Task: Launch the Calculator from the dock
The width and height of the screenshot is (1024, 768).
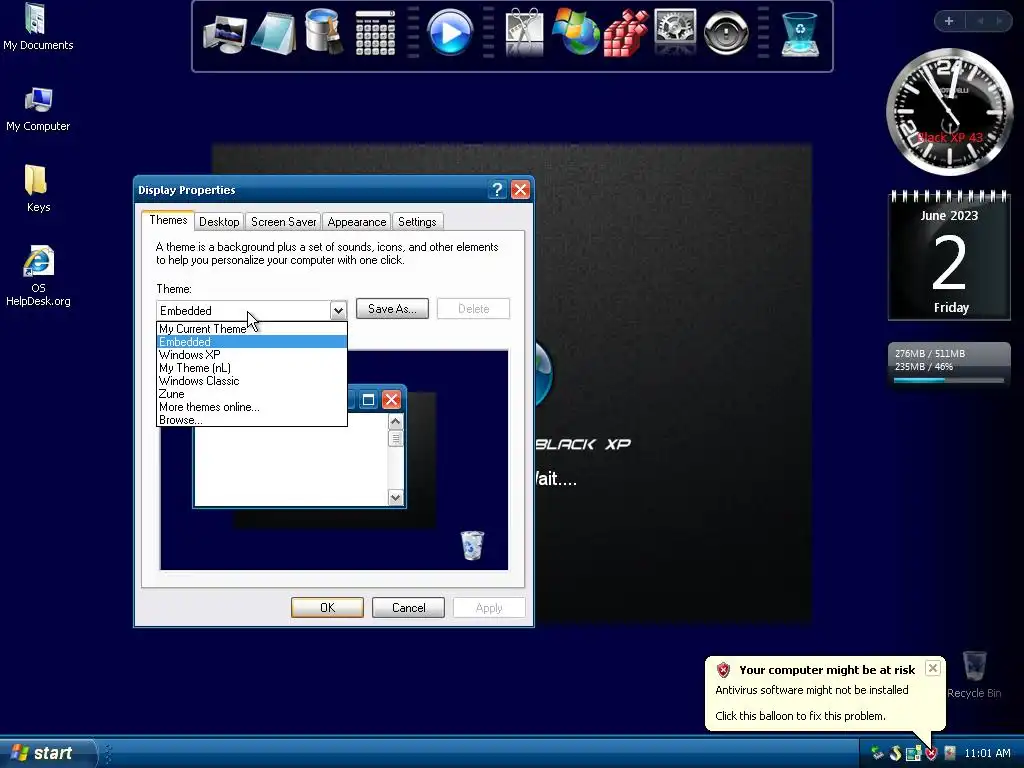Action: pos(376,33)
